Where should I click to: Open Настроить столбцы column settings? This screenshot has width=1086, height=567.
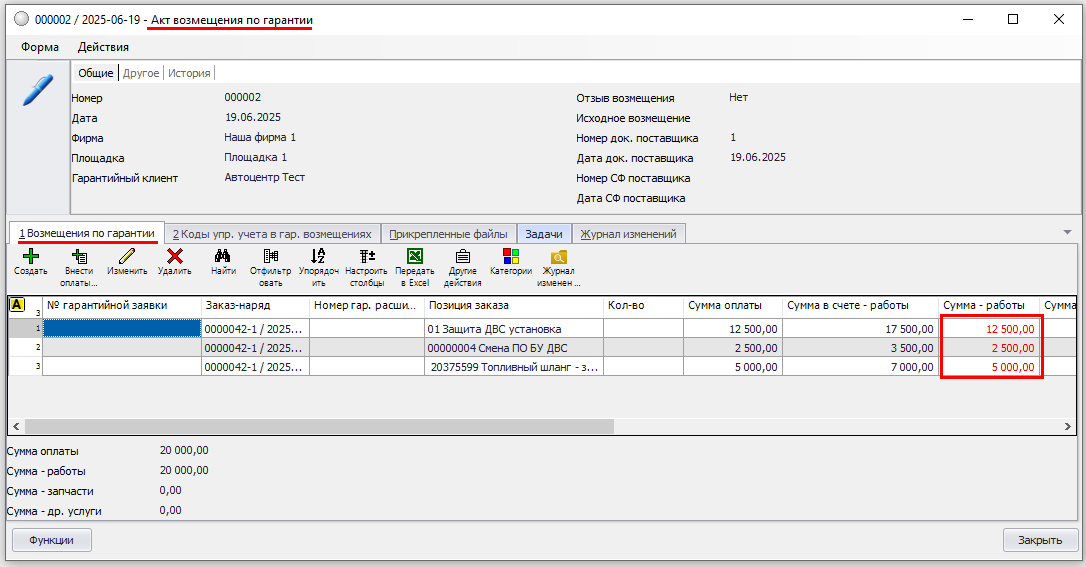tap(366, 257)
